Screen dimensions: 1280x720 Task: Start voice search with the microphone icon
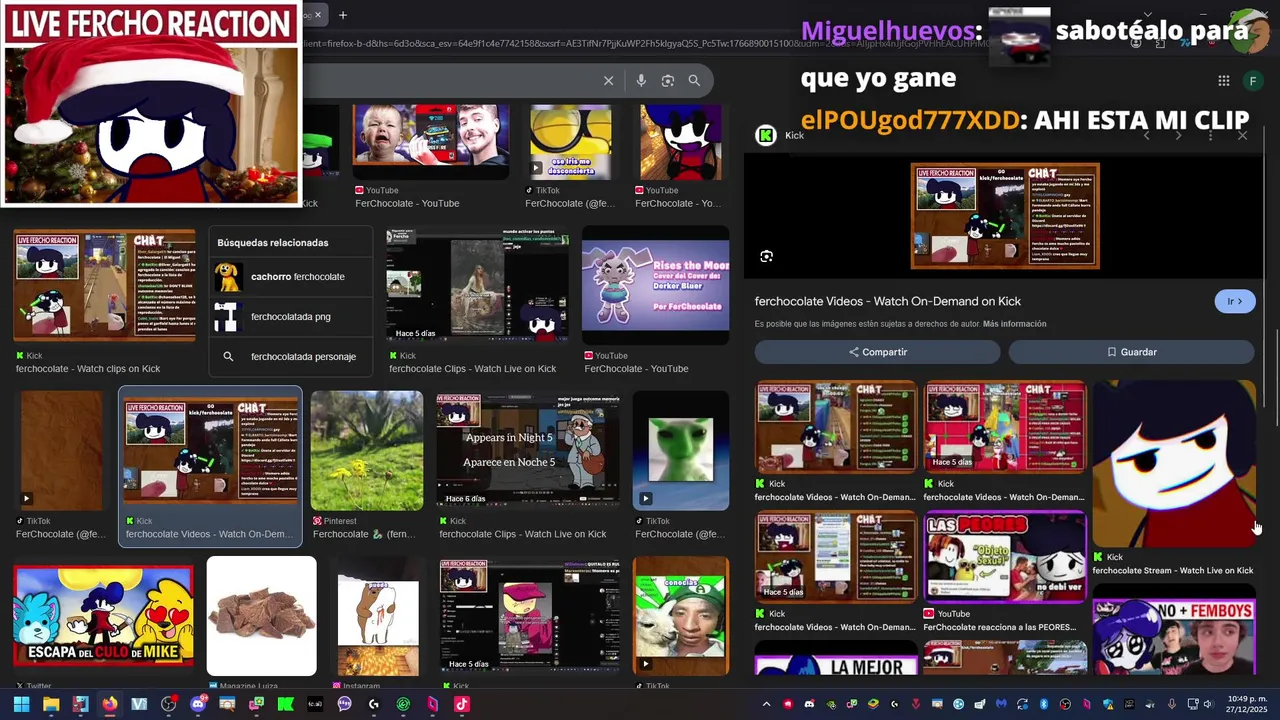click(x=641, y=81)
